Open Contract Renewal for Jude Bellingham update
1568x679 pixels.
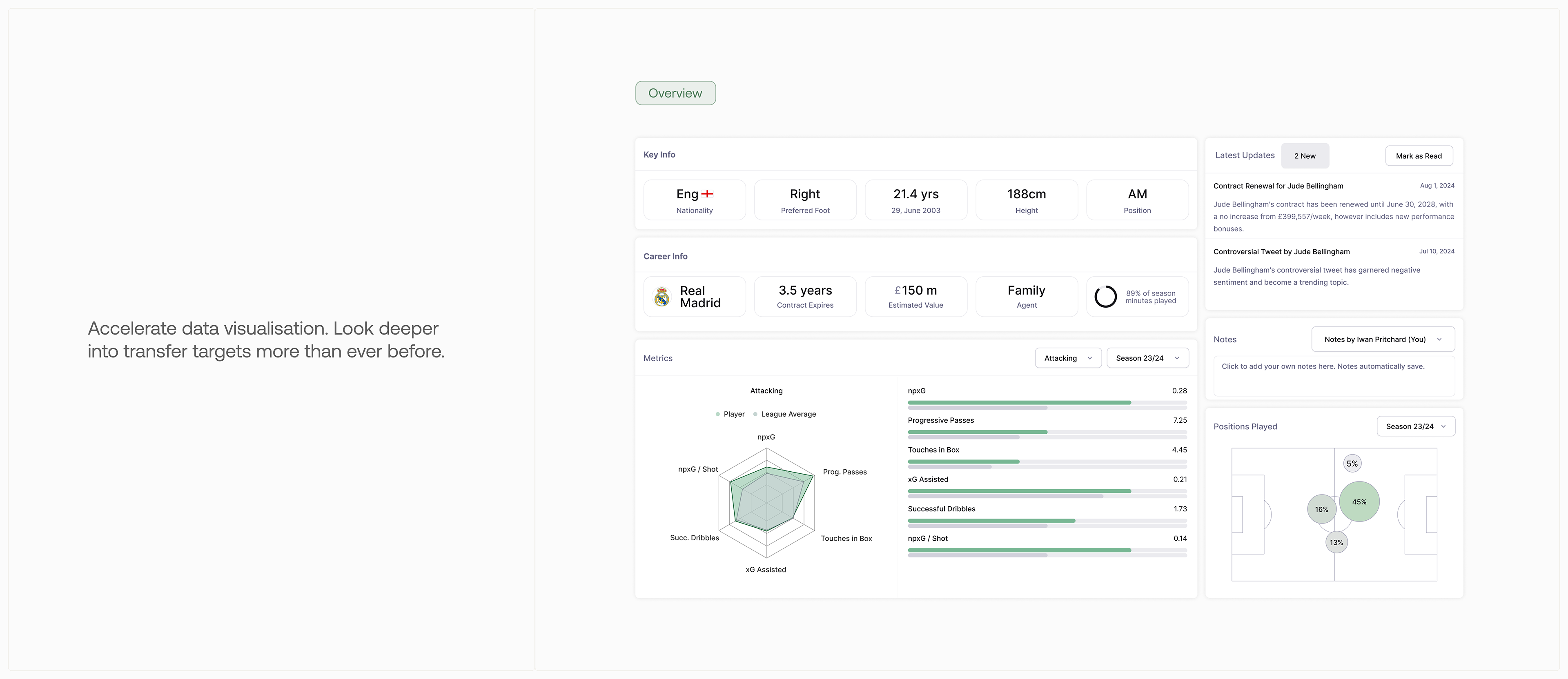[1278, 186]
